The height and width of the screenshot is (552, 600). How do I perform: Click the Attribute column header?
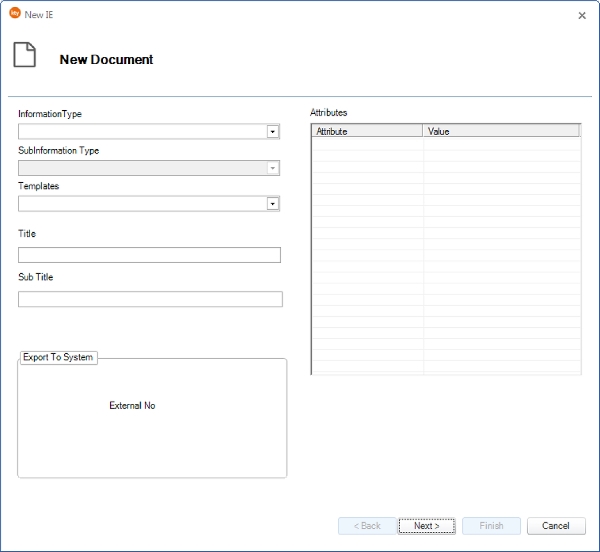tap(367, 131)
